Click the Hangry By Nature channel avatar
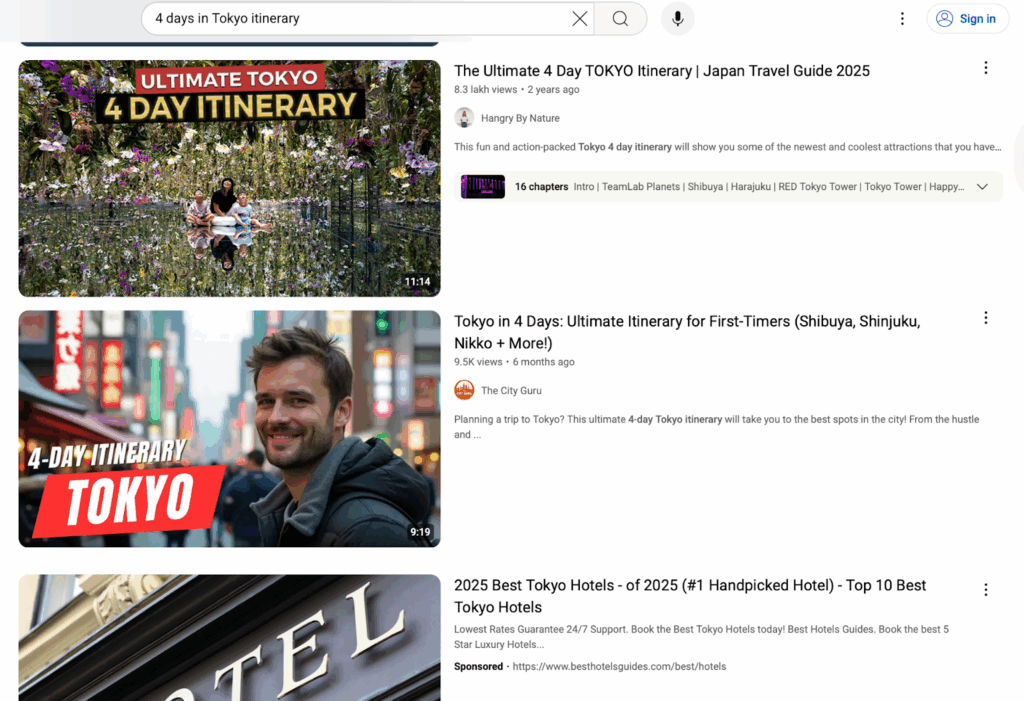The height and width of the screenshot is (701, 1024). 464,117
